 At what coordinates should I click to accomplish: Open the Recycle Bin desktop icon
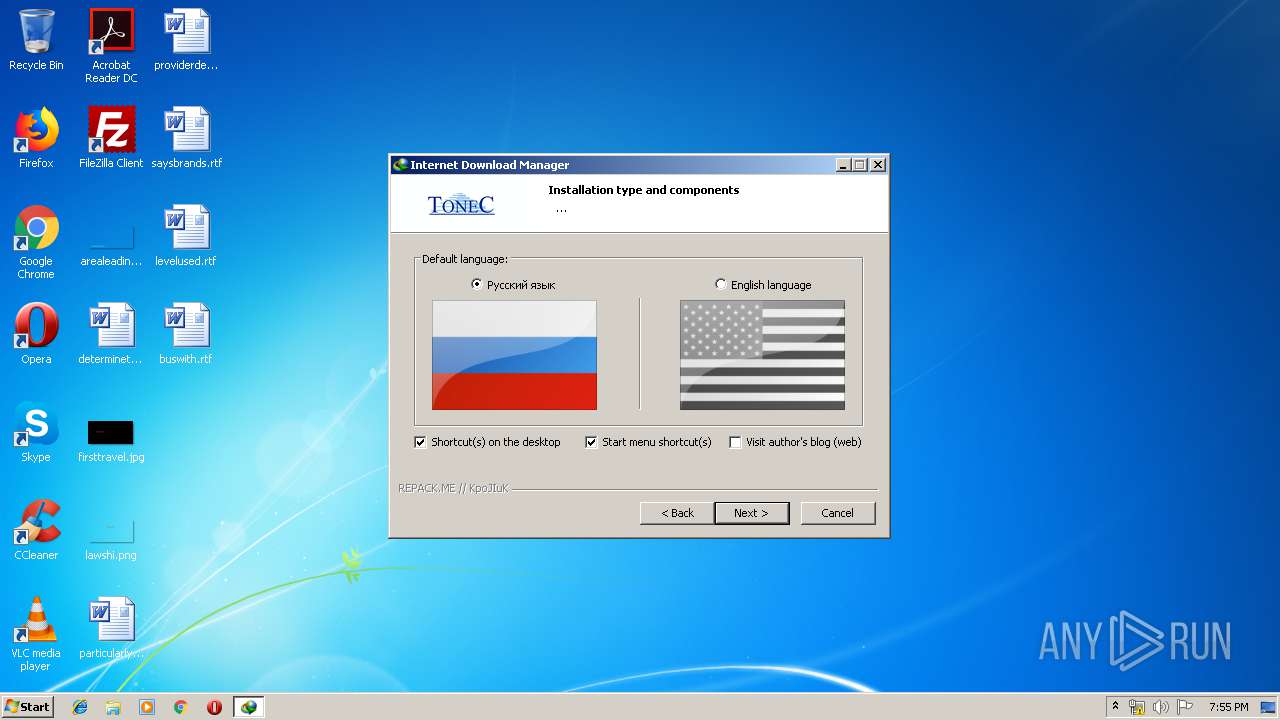coord(36,40)
